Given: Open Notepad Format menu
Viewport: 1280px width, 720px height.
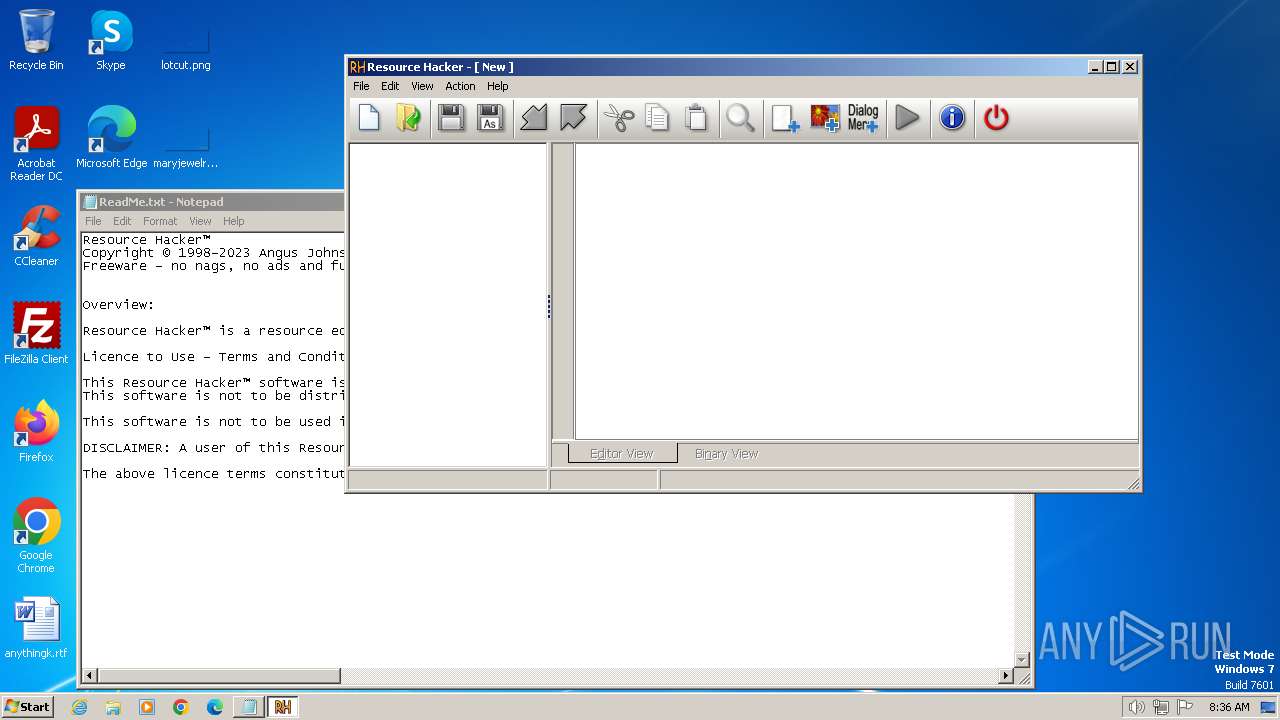Looking at the screenshot, I should [x=160, y=221].
